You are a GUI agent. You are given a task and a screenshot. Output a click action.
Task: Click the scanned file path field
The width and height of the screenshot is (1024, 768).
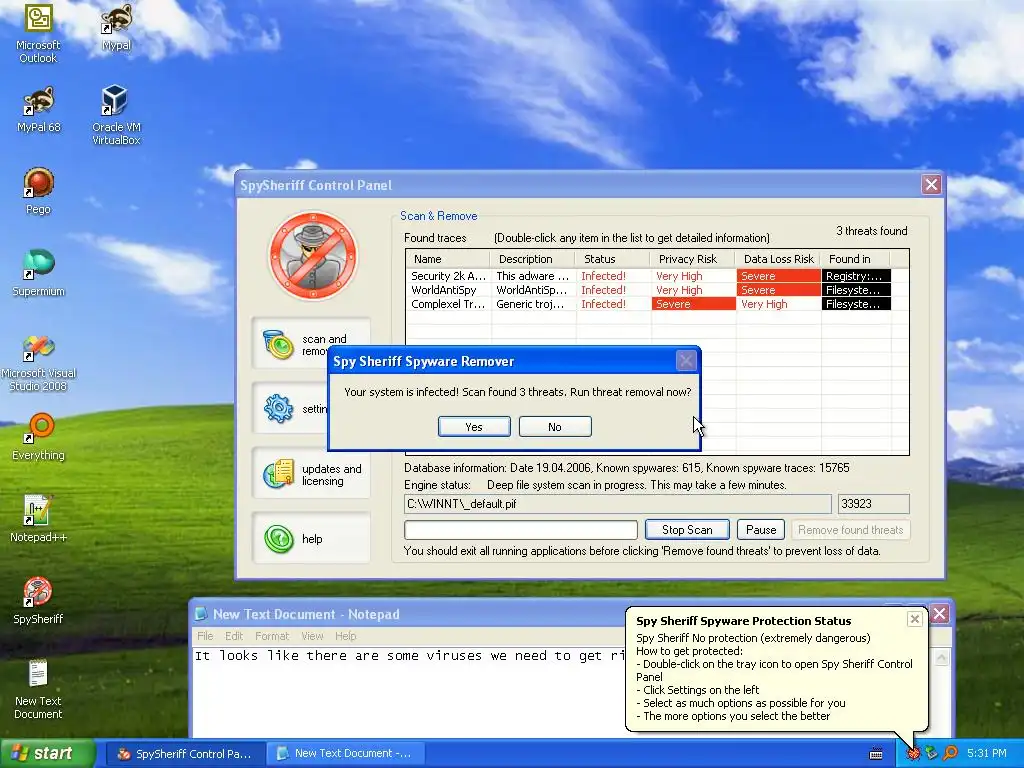point(617,504)
